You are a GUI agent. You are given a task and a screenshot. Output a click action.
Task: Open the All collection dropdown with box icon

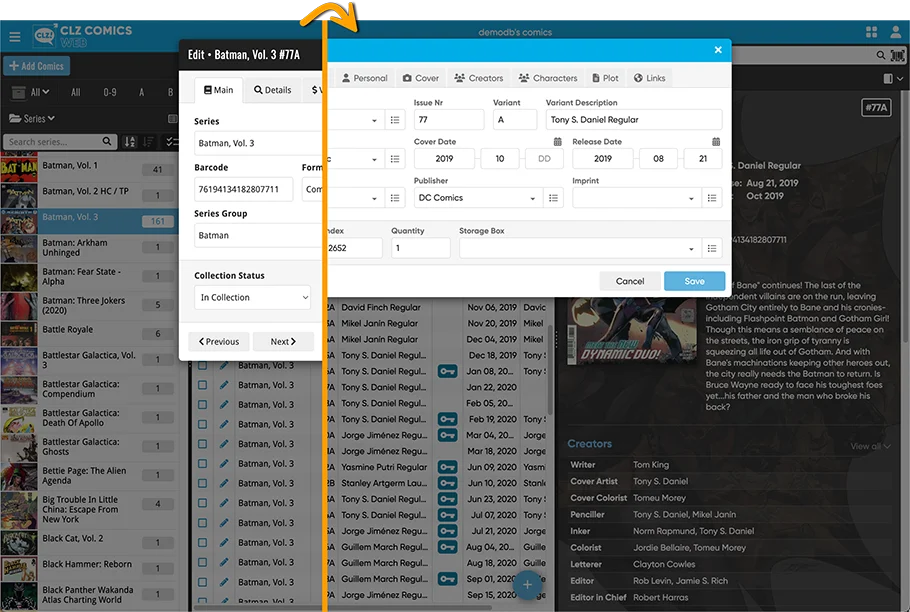pyautogui.click(x=31, y=92)
